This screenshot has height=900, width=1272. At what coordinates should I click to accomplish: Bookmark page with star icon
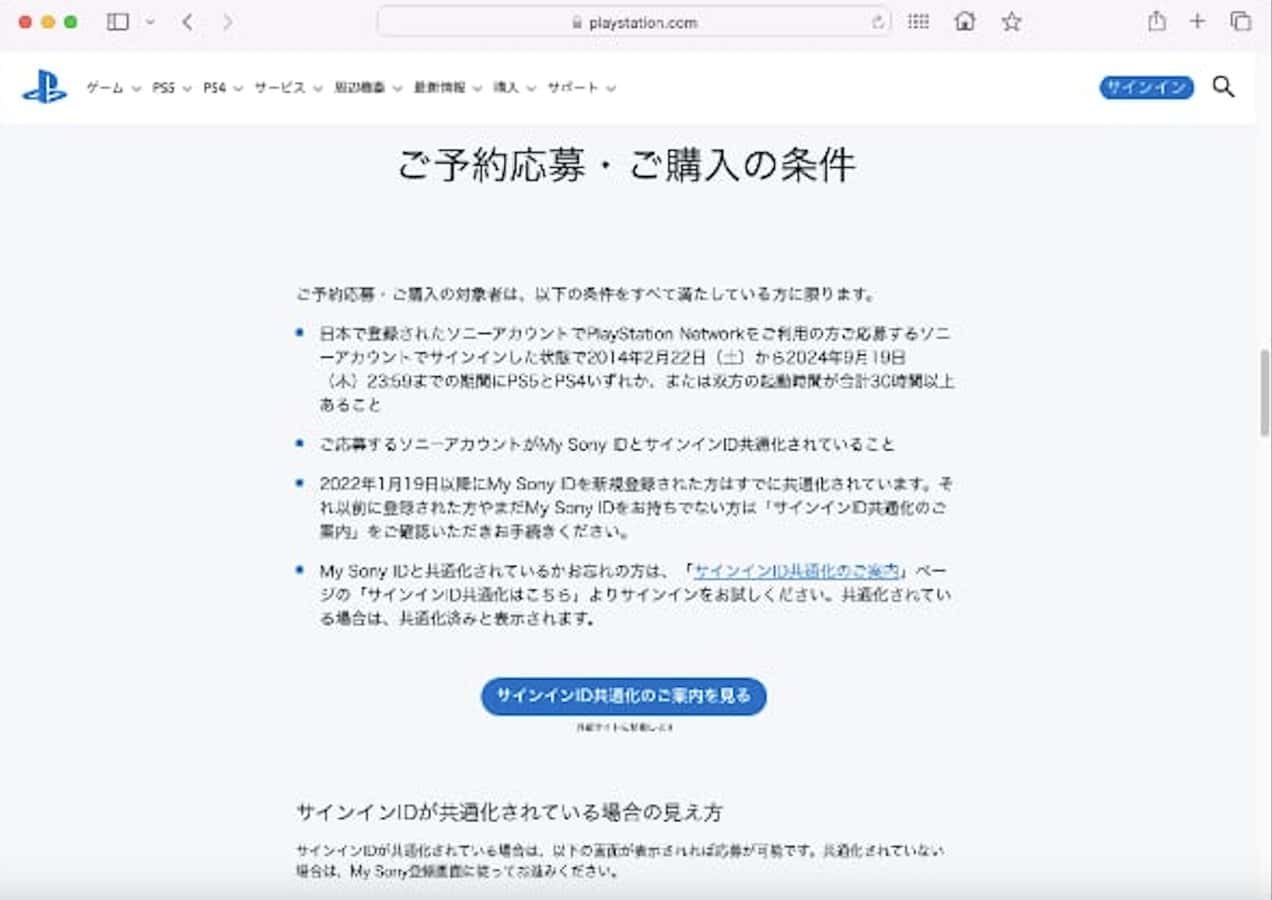(1011, 22)
